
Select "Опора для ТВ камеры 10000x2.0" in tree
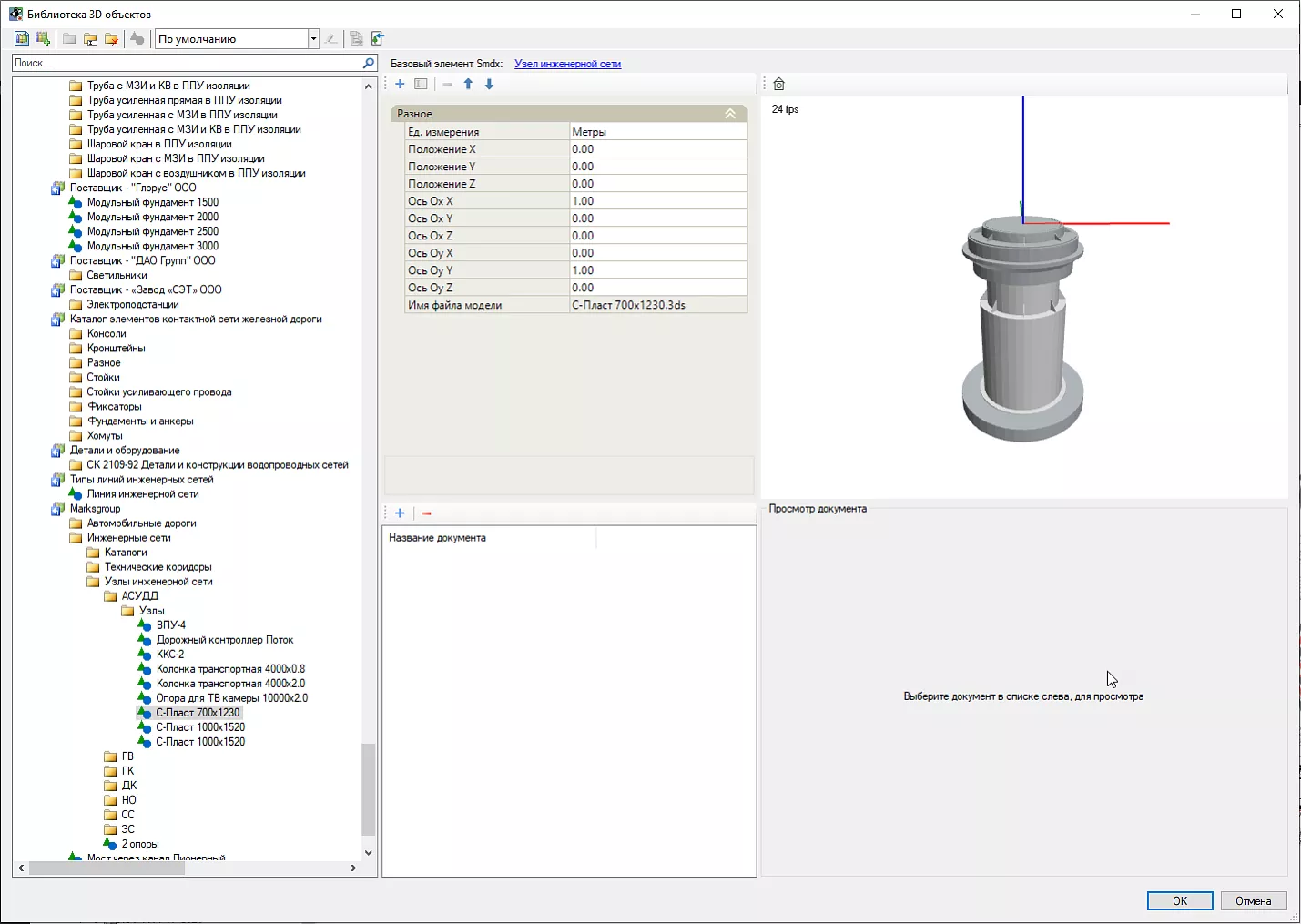pyautogui.click(x=231, y=698)
